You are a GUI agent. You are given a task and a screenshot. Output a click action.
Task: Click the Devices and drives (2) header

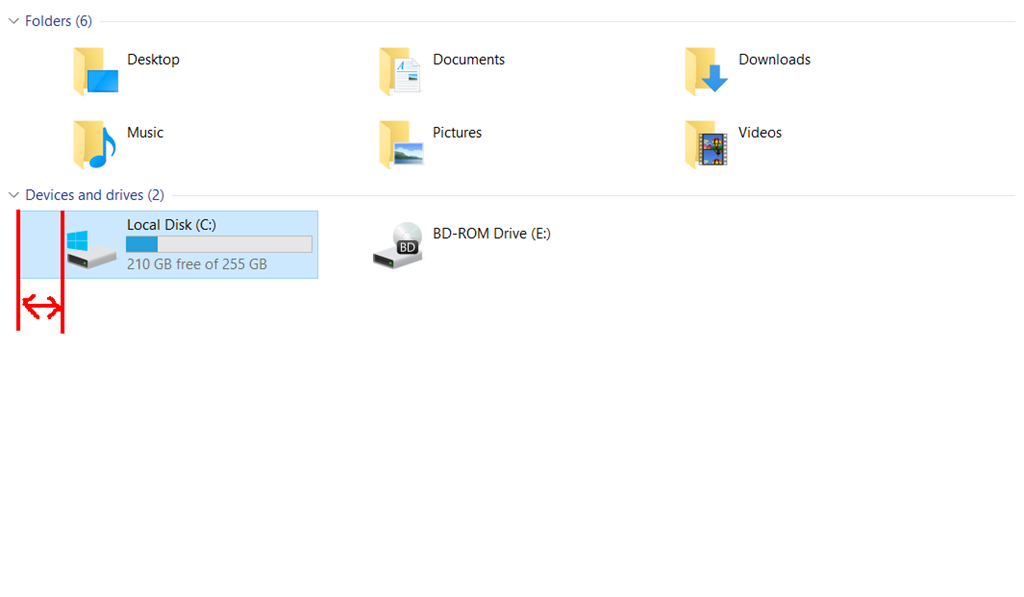pos(95,195)
